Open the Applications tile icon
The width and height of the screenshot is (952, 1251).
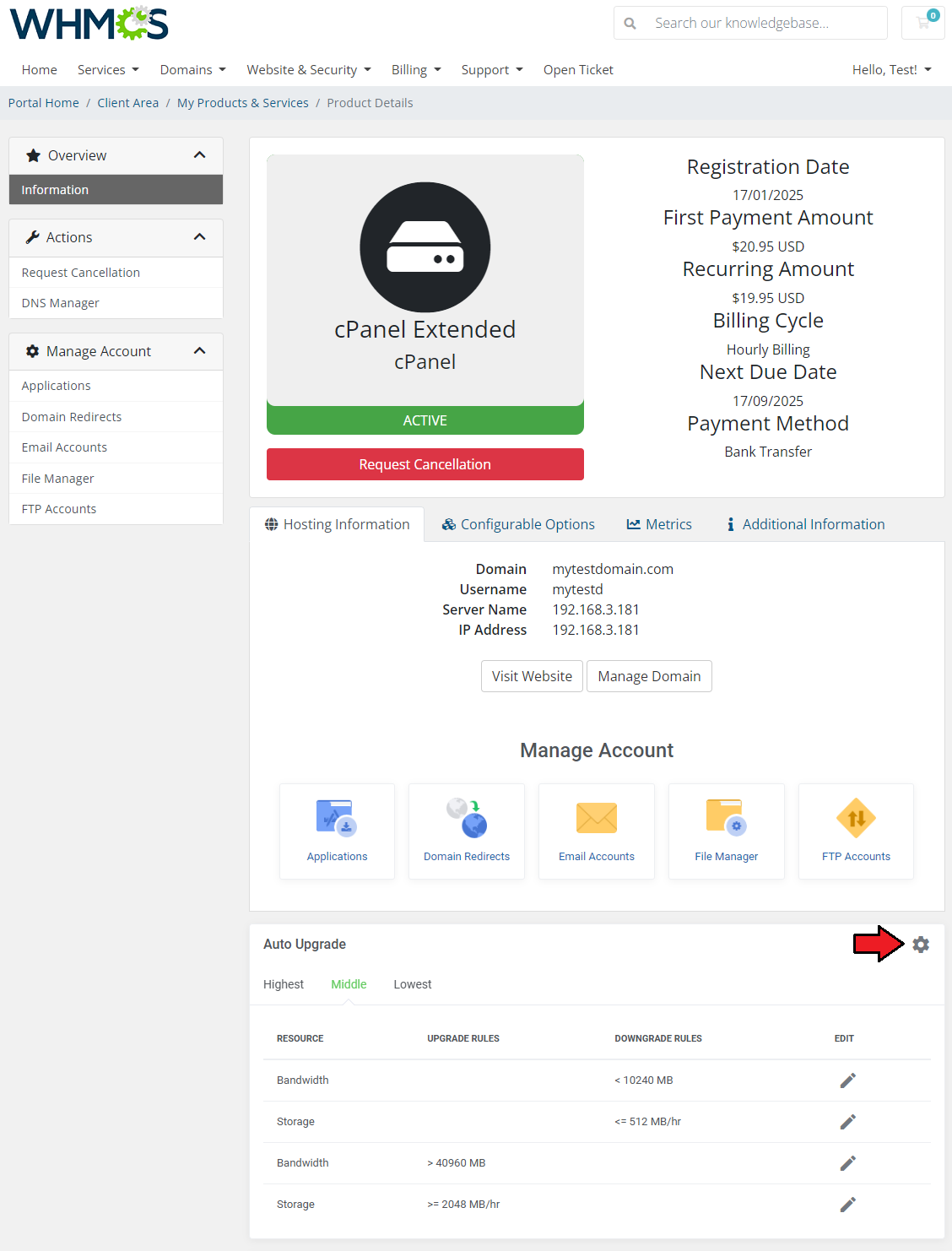tap(337, 817)
